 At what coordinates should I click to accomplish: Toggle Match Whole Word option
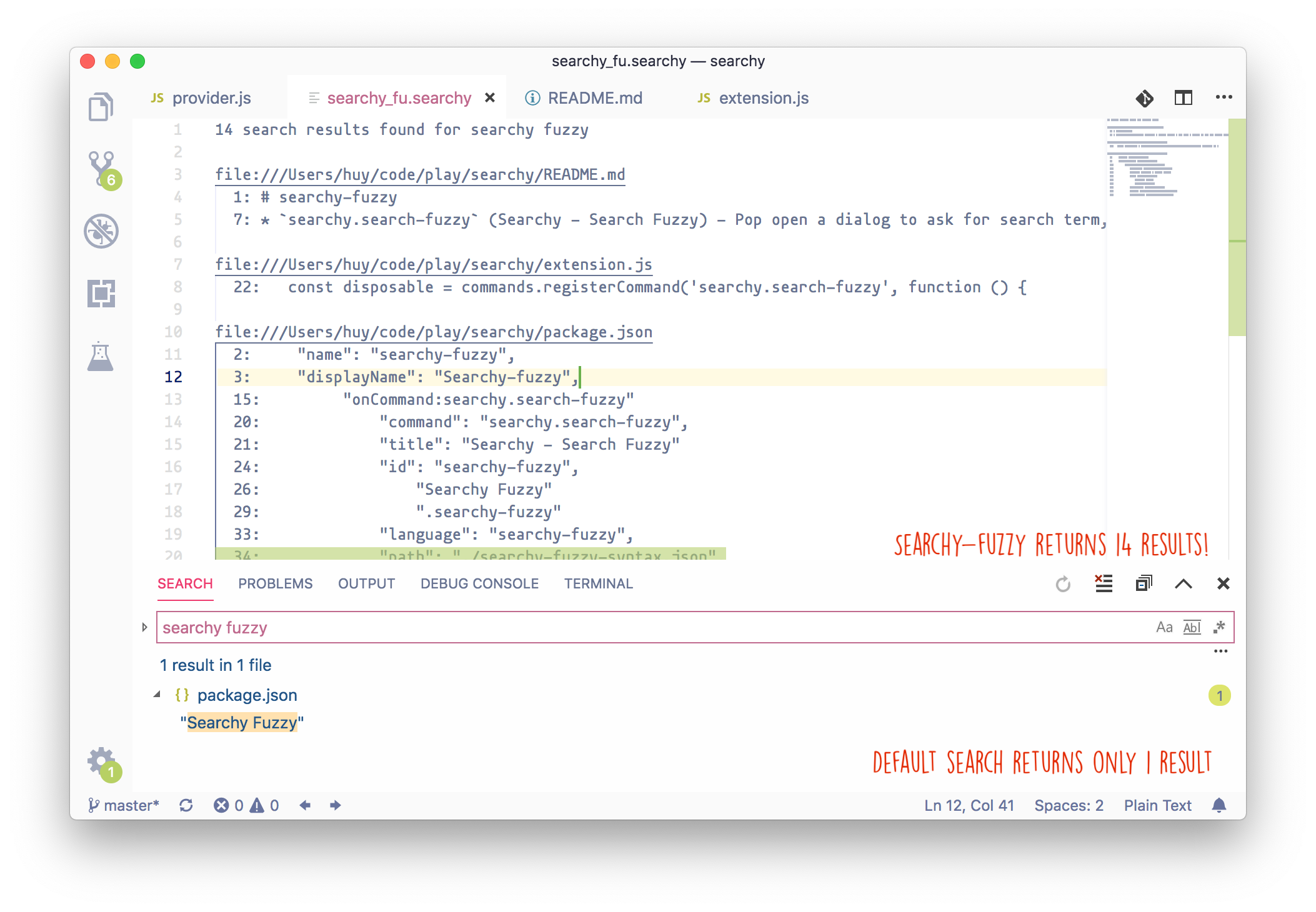pos(1192,627)
